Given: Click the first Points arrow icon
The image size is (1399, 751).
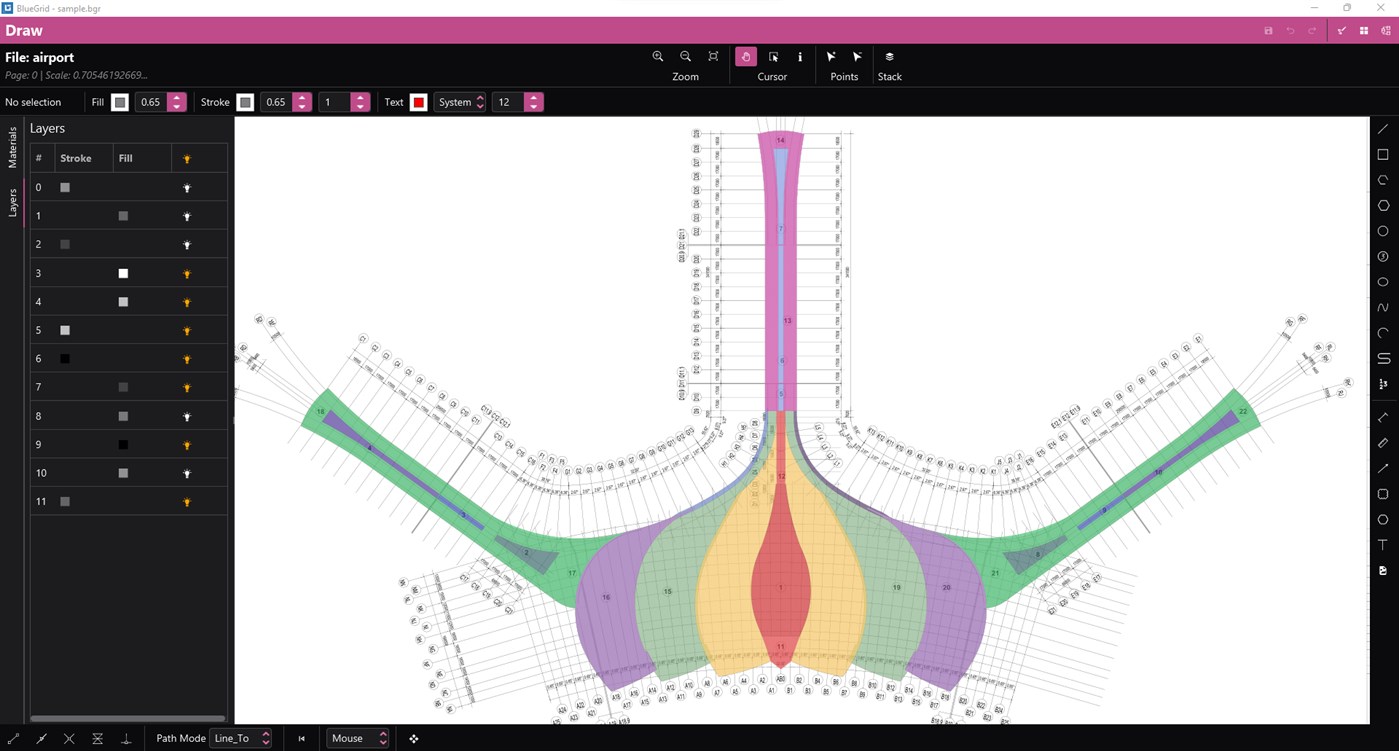Looking at the screenshot, I should tap(831, 57).
